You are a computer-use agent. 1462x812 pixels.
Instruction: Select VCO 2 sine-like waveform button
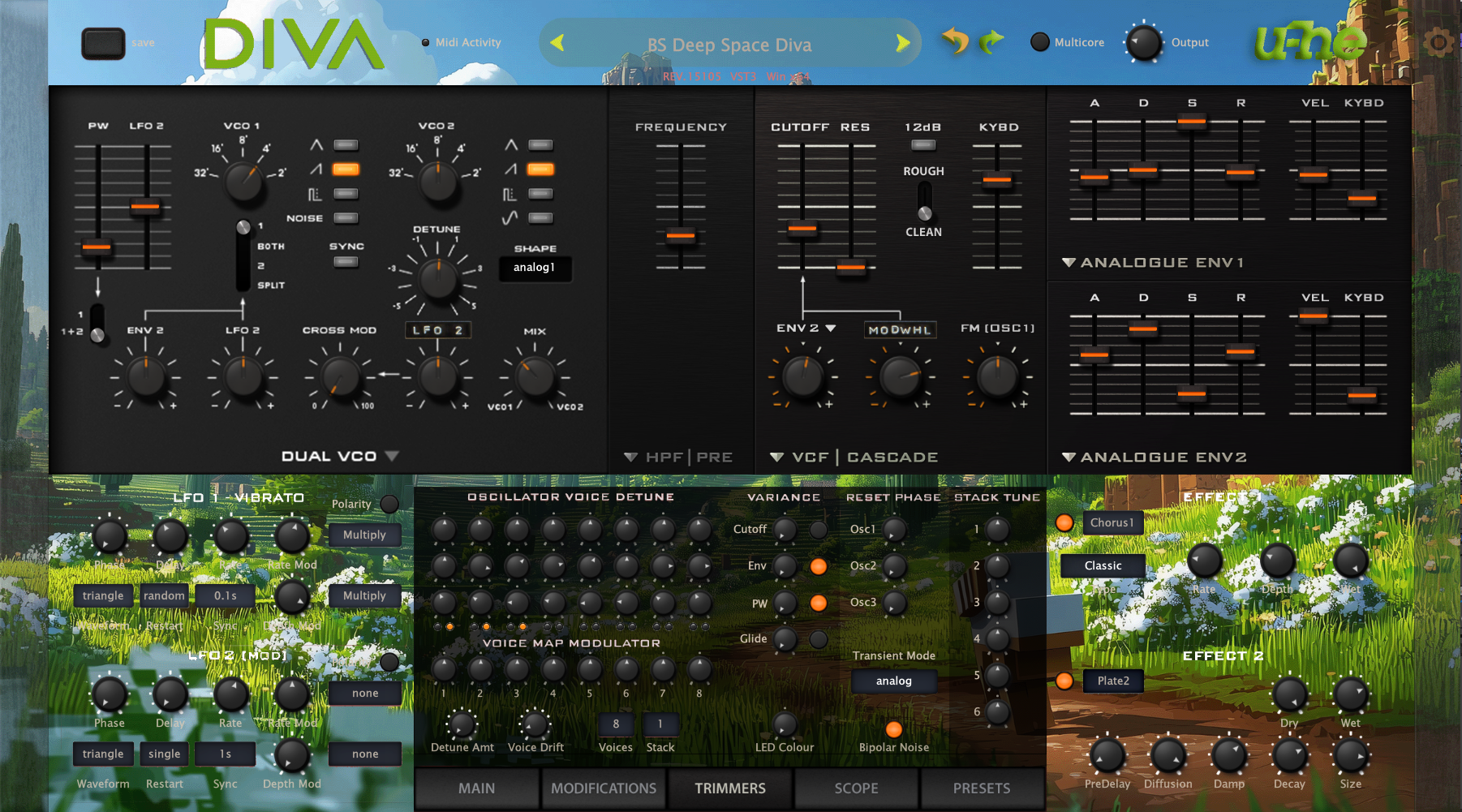pos(540,217)
